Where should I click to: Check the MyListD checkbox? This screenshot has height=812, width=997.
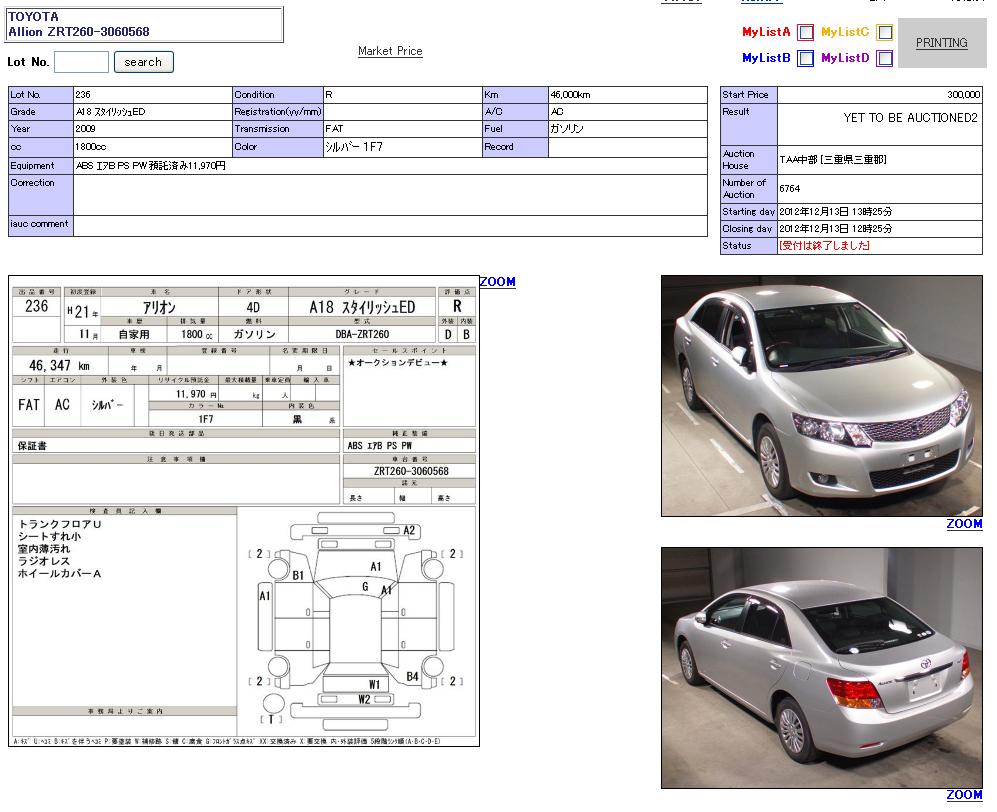click(884, 58)
